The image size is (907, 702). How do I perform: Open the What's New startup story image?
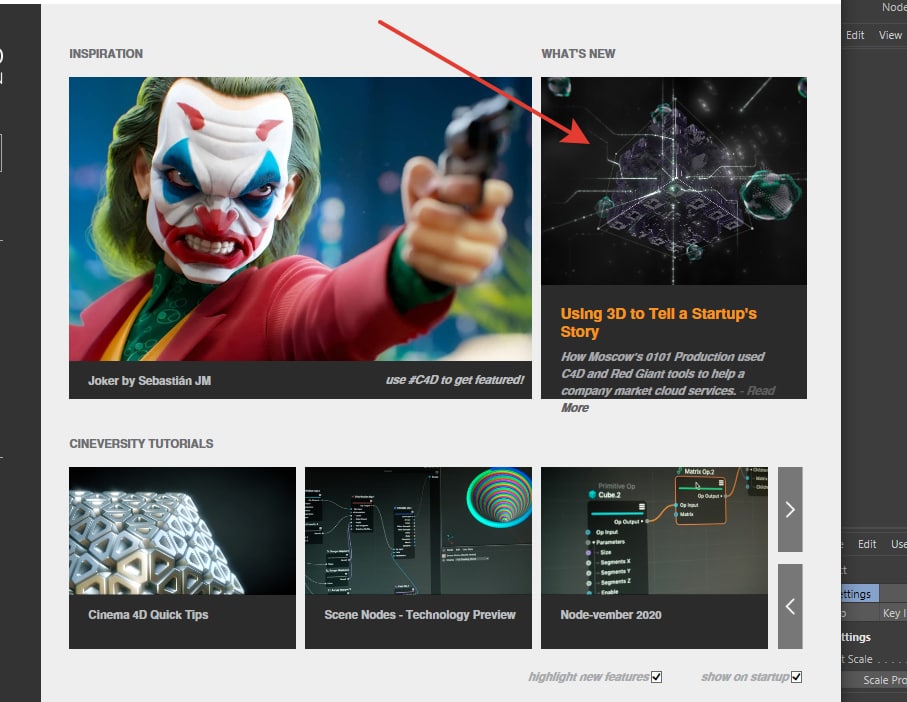pyautogui.click(x=673, y=181)
